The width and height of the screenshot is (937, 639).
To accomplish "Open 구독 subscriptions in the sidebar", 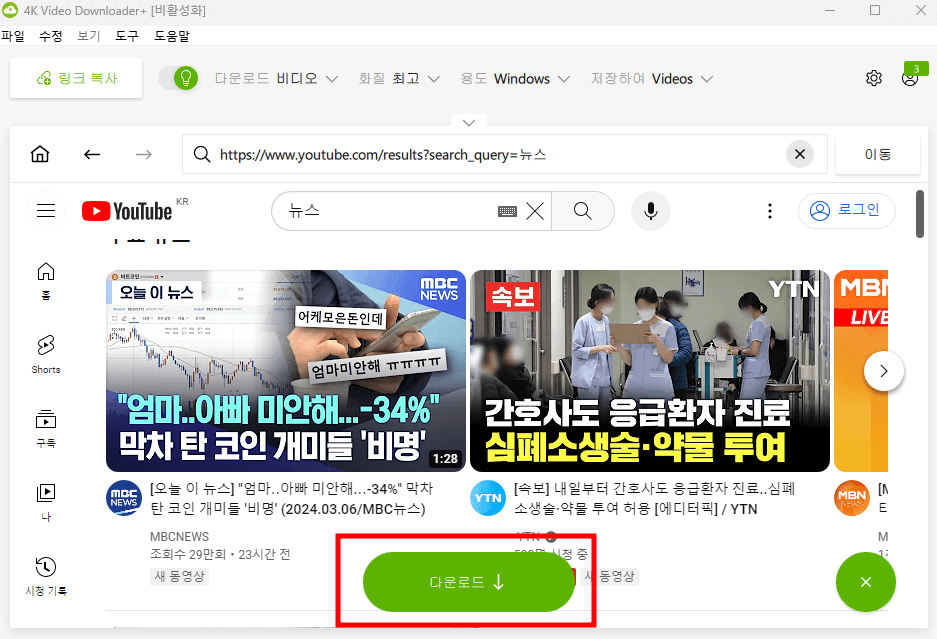I will 46,429.
